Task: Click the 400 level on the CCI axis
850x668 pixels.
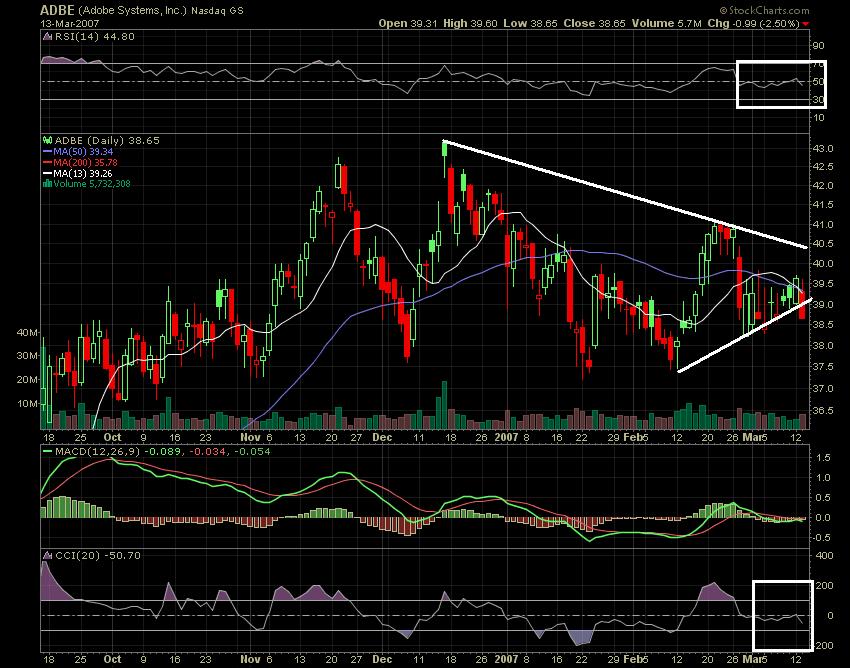Action: pyautogui.click(x=824, y=556)
